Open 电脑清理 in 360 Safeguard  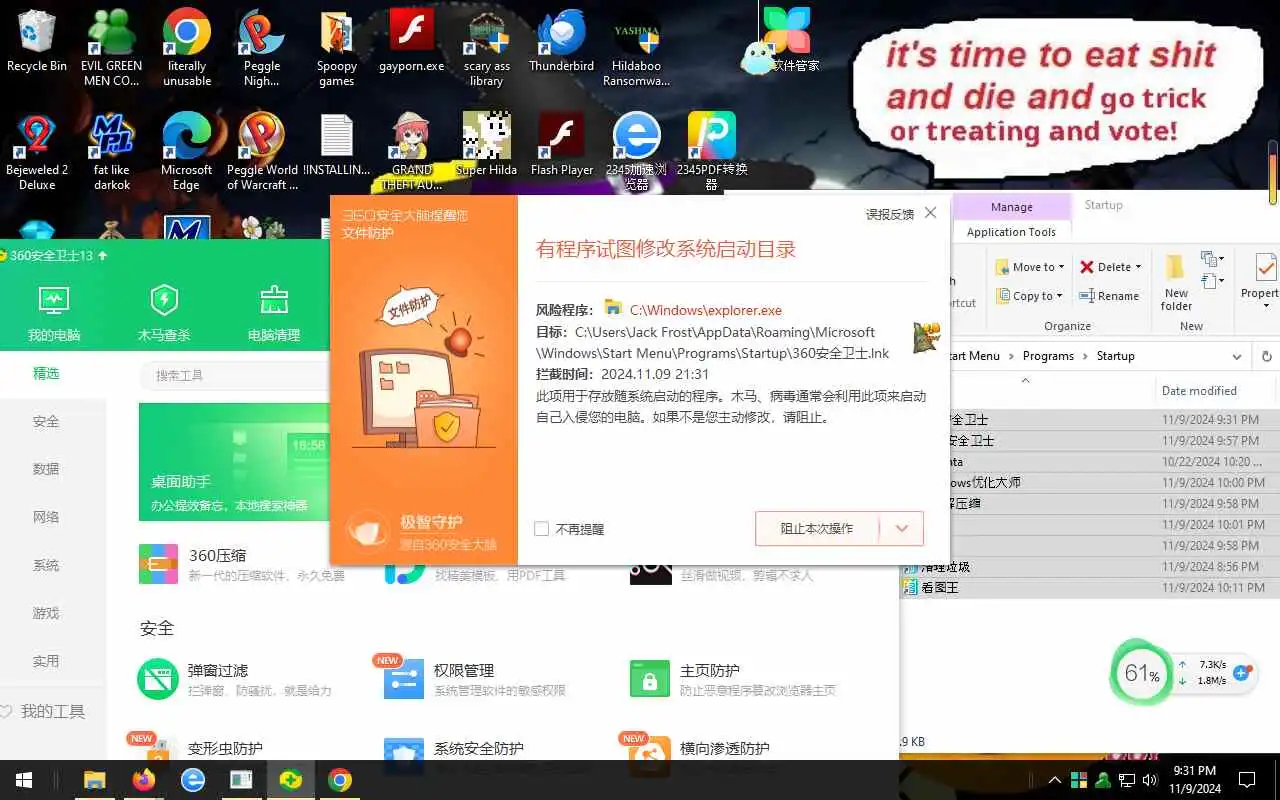(274, 313)
